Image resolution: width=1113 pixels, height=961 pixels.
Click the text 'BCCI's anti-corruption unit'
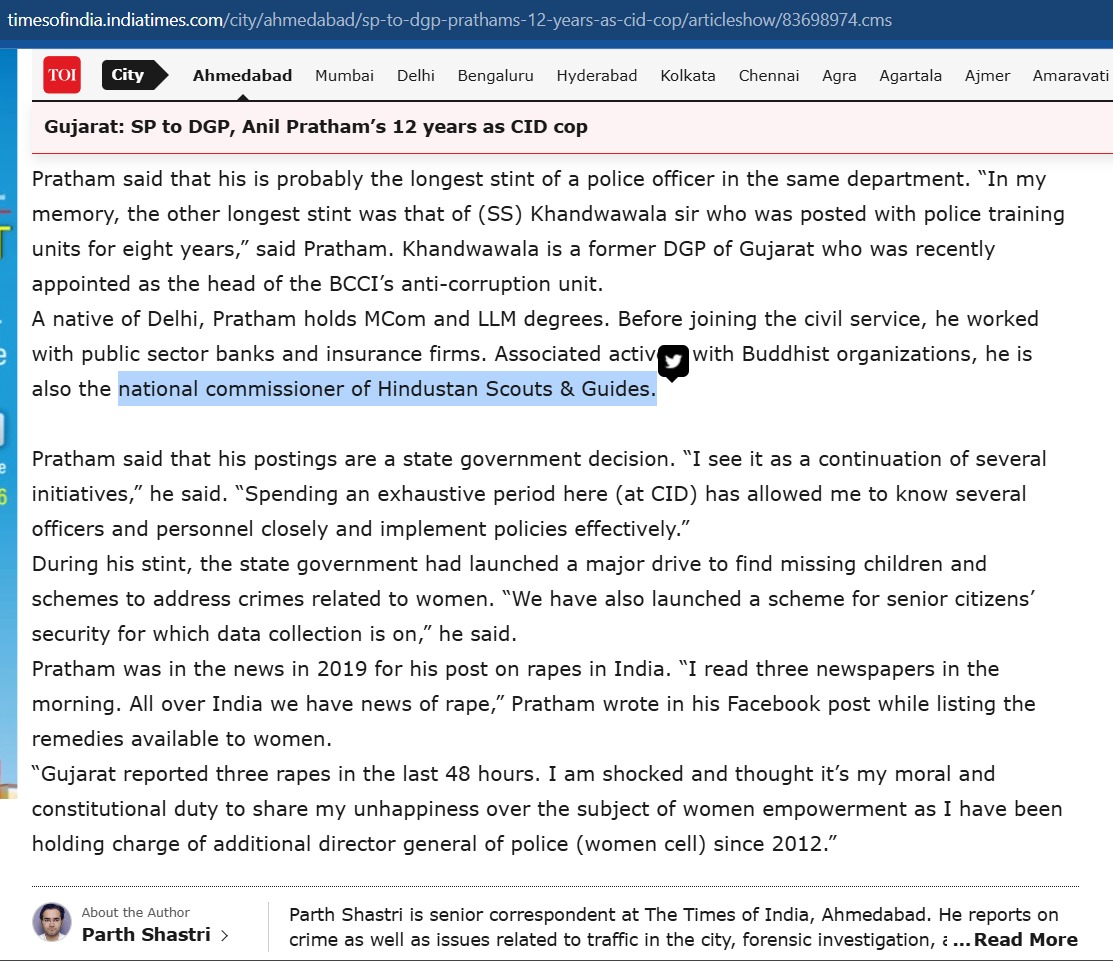coord(466,284)
